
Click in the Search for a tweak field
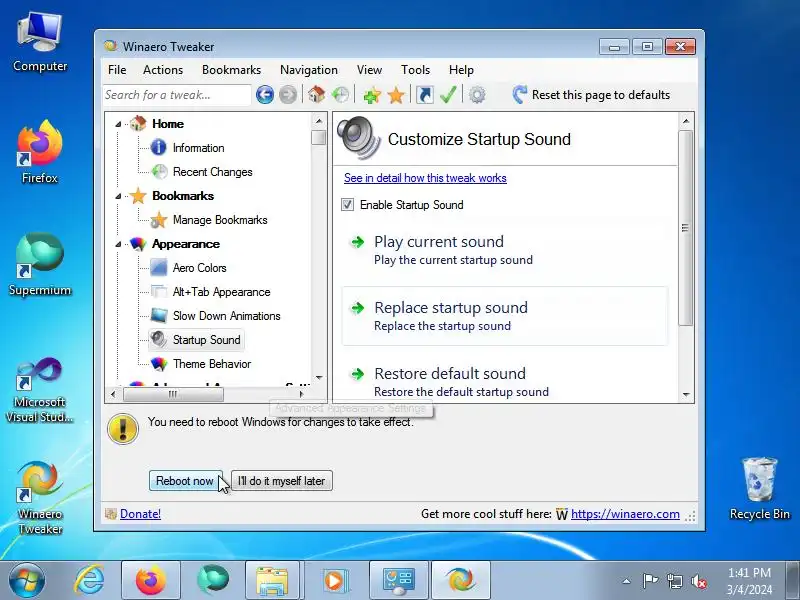(x=177, y=95)
